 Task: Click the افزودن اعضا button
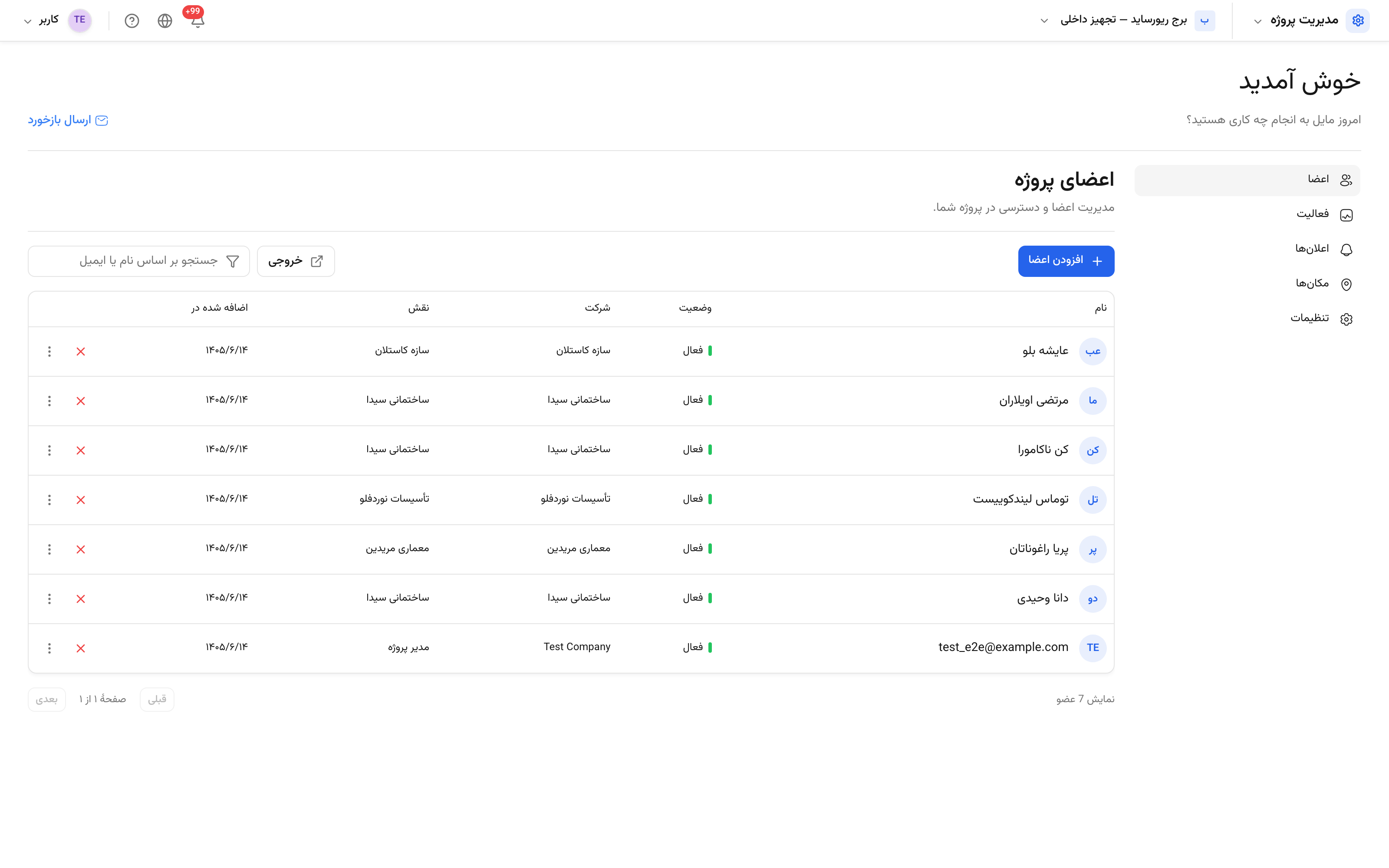point(1066,261)
